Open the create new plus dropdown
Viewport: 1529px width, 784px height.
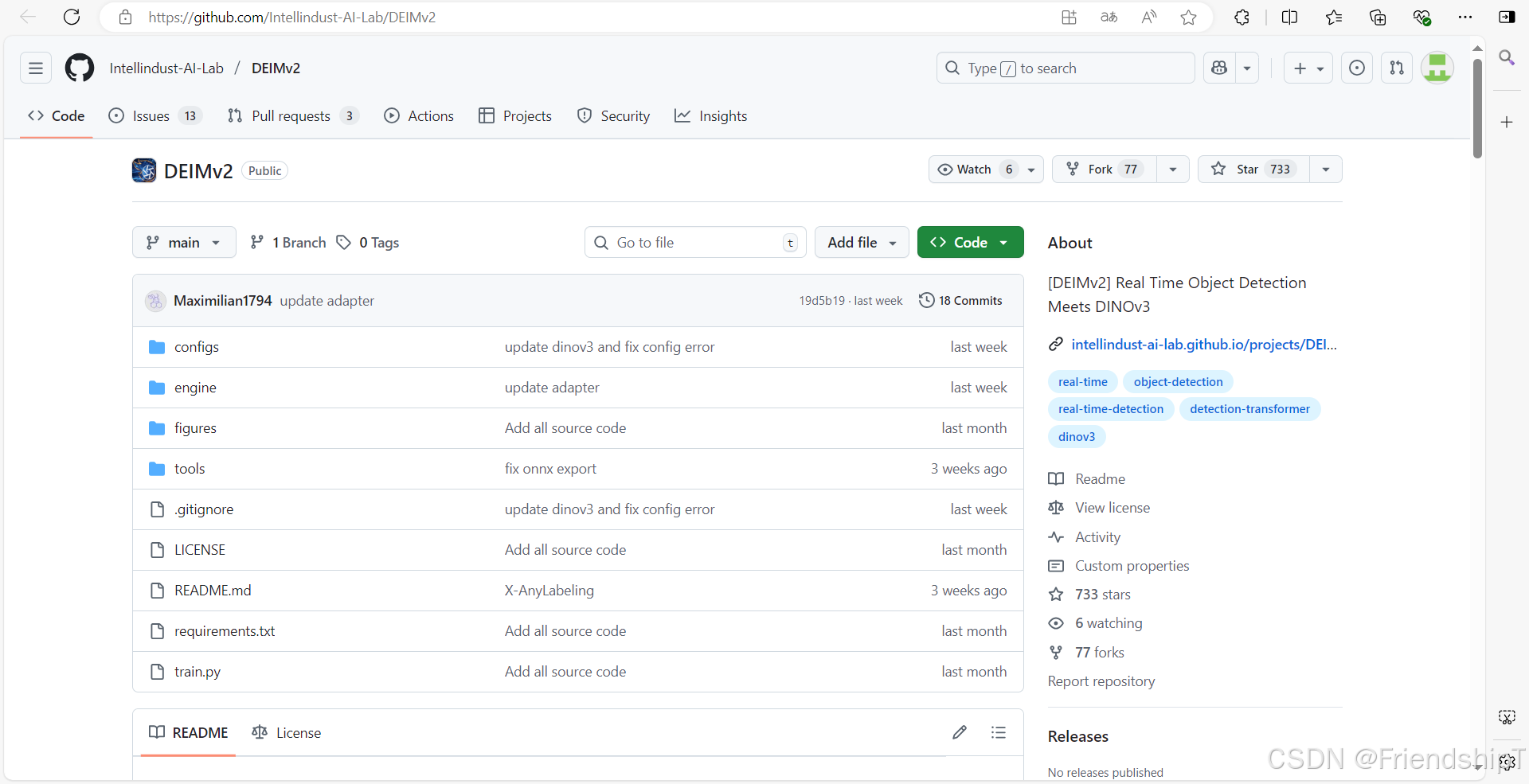tap(1308, 68)
